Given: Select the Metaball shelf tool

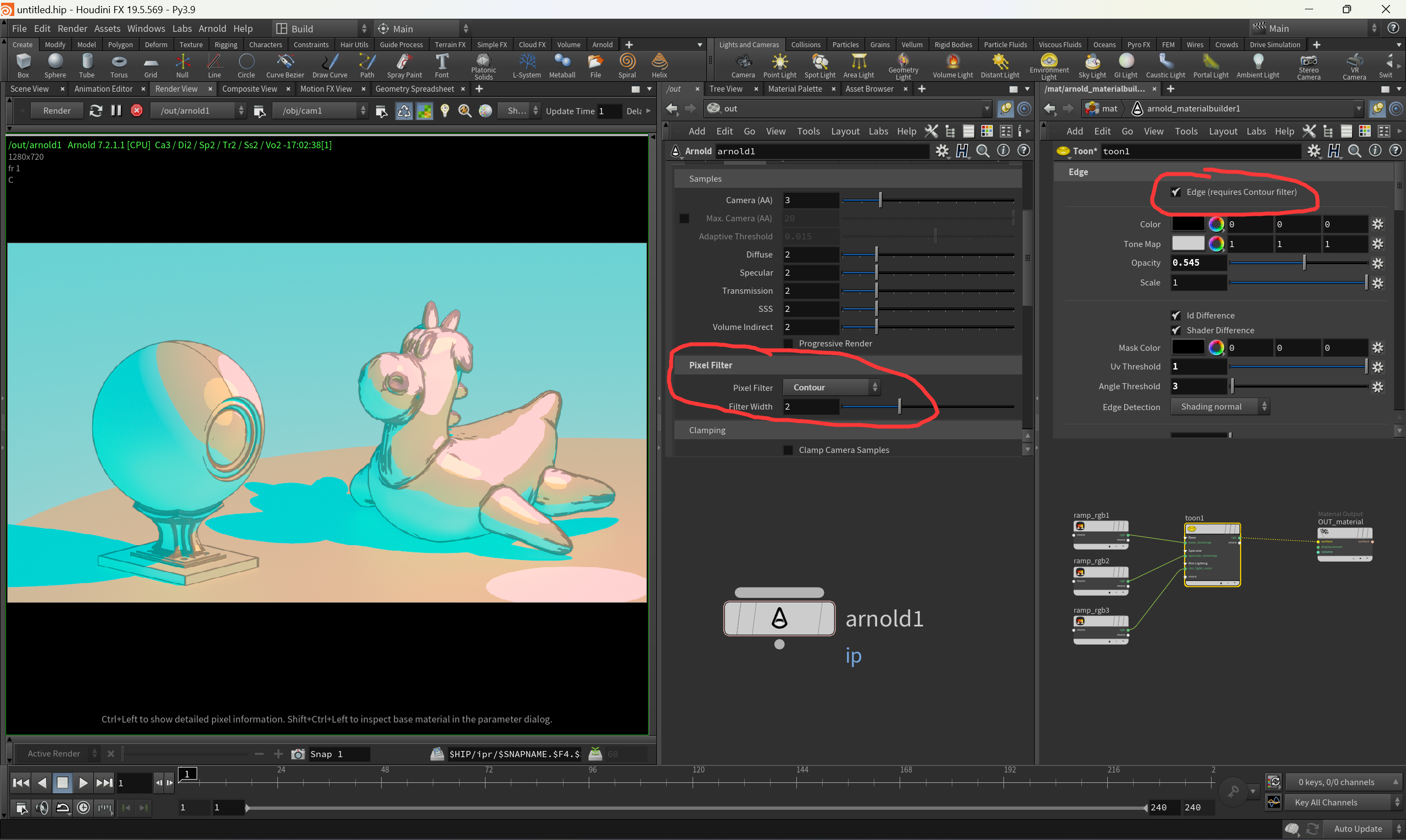Looking at the screenshot, I should [x=562, y=65].
